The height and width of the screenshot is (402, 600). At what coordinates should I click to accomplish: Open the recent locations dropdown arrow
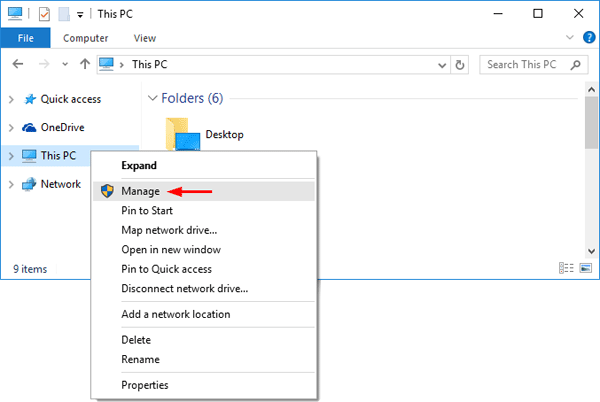click(x=65, y=64)
